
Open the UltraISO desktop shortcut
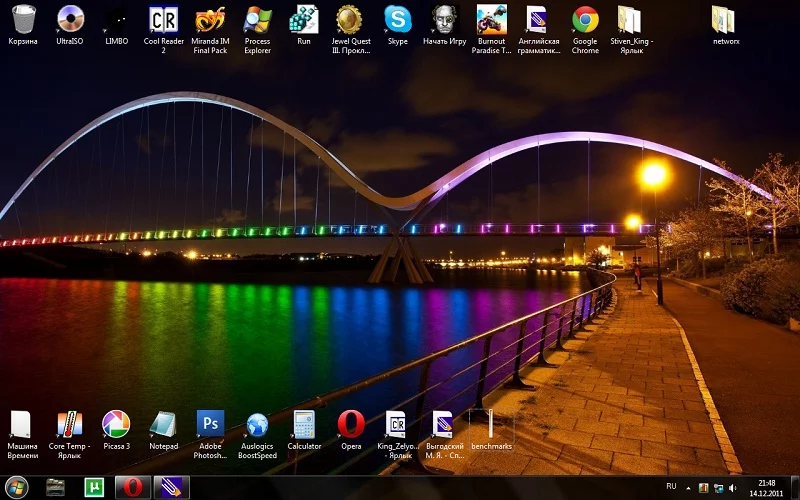coord(70,20)
